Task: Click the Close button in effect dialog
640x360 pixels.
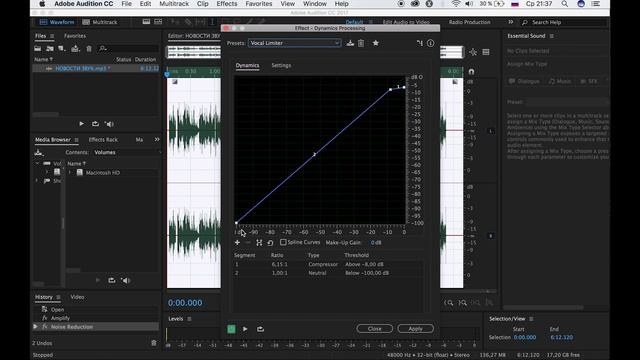Action: pyautogui.click(x=374, y=329)
